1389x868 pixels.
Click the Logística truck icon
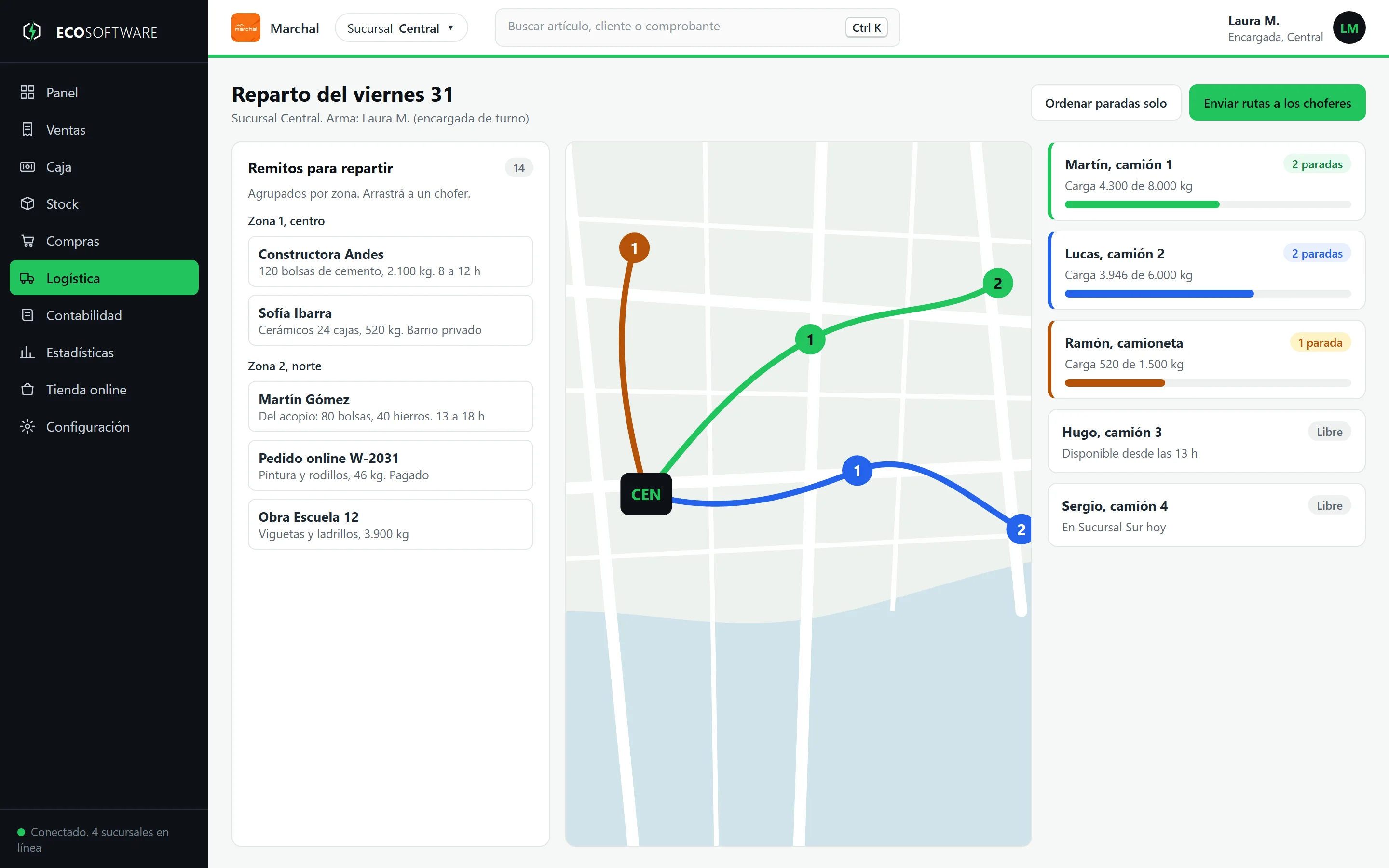27,278
